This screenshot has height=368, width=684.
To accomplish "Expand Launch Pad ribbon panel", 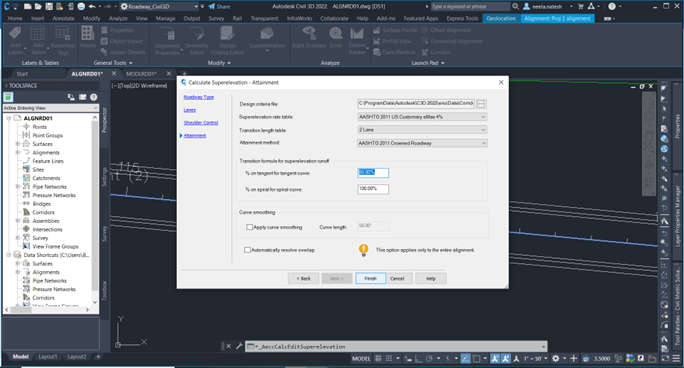I will (428, 63).
